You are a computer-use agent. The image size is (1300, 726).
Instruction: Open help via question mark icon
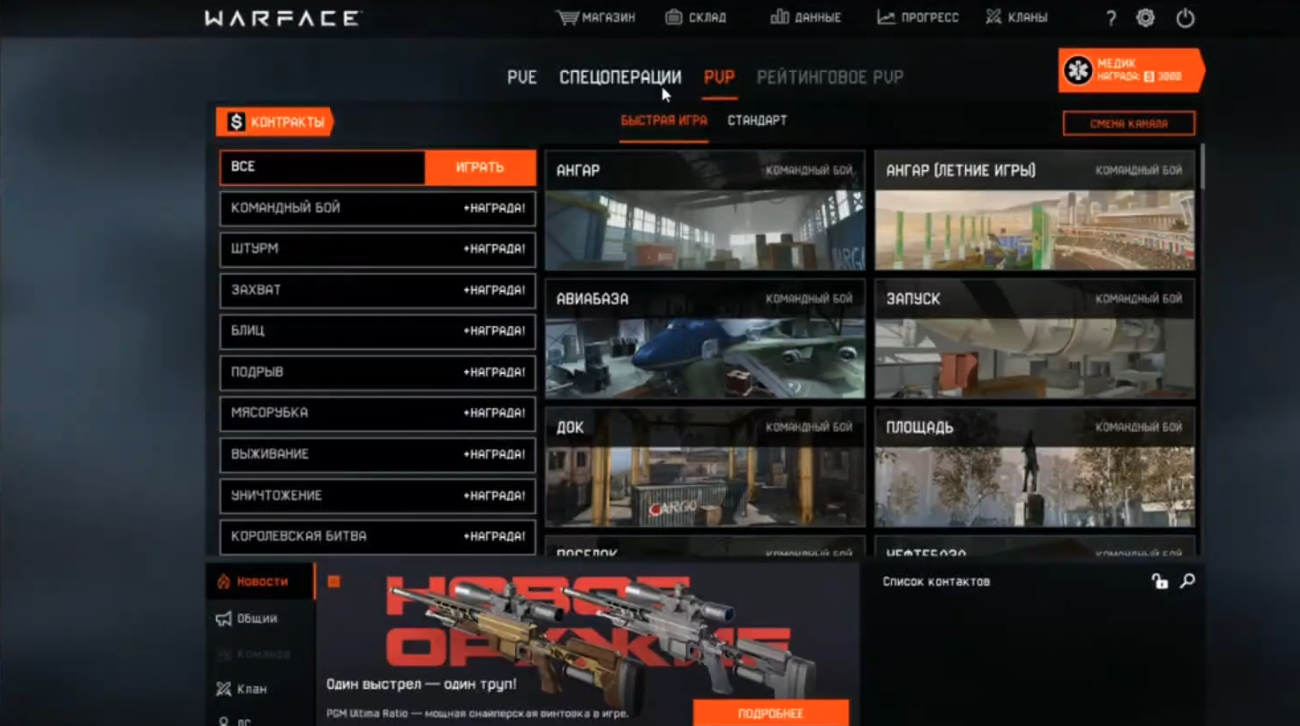pyautogui.click(x=1111, y=18)
